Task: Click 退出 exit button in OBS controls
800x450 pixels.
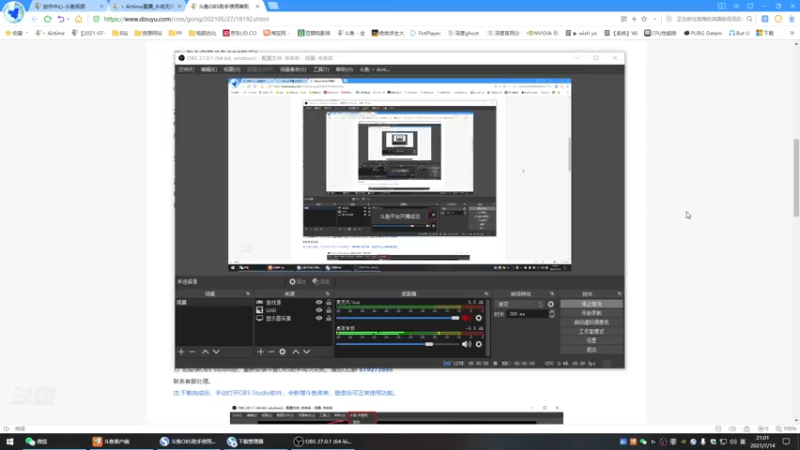Action: click(591, 349)
